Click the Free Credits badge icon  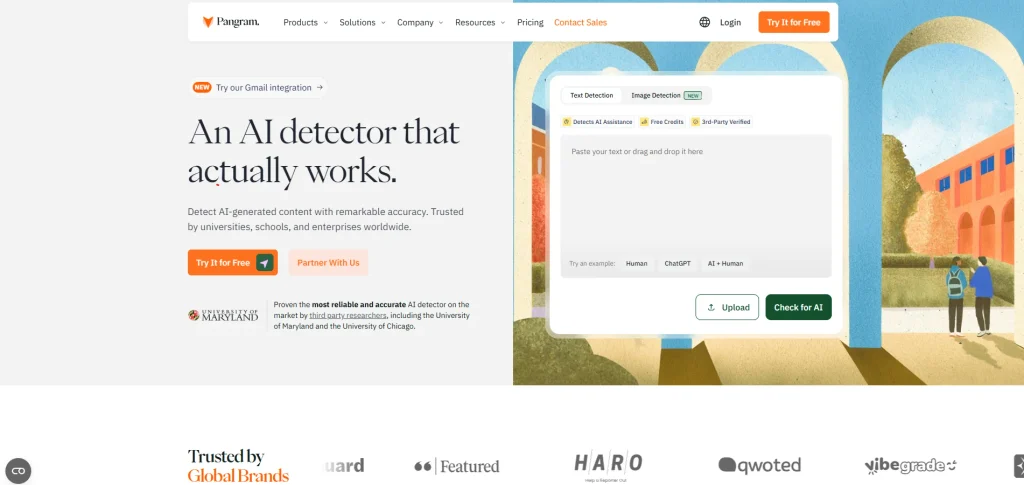[x=644, y=122]
